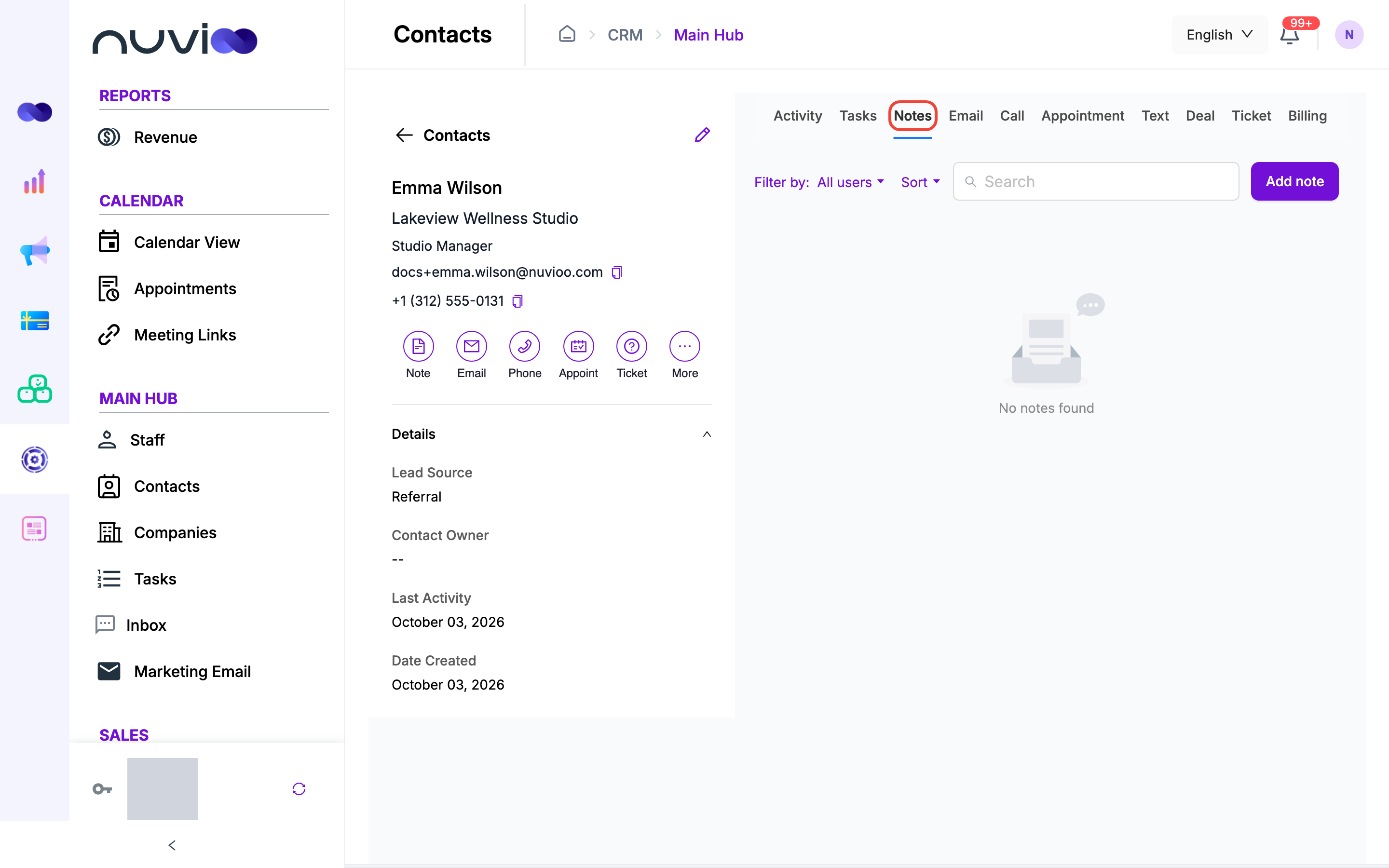
Task: Open the gift card rail icon
Action: click(x=34, y=320)
